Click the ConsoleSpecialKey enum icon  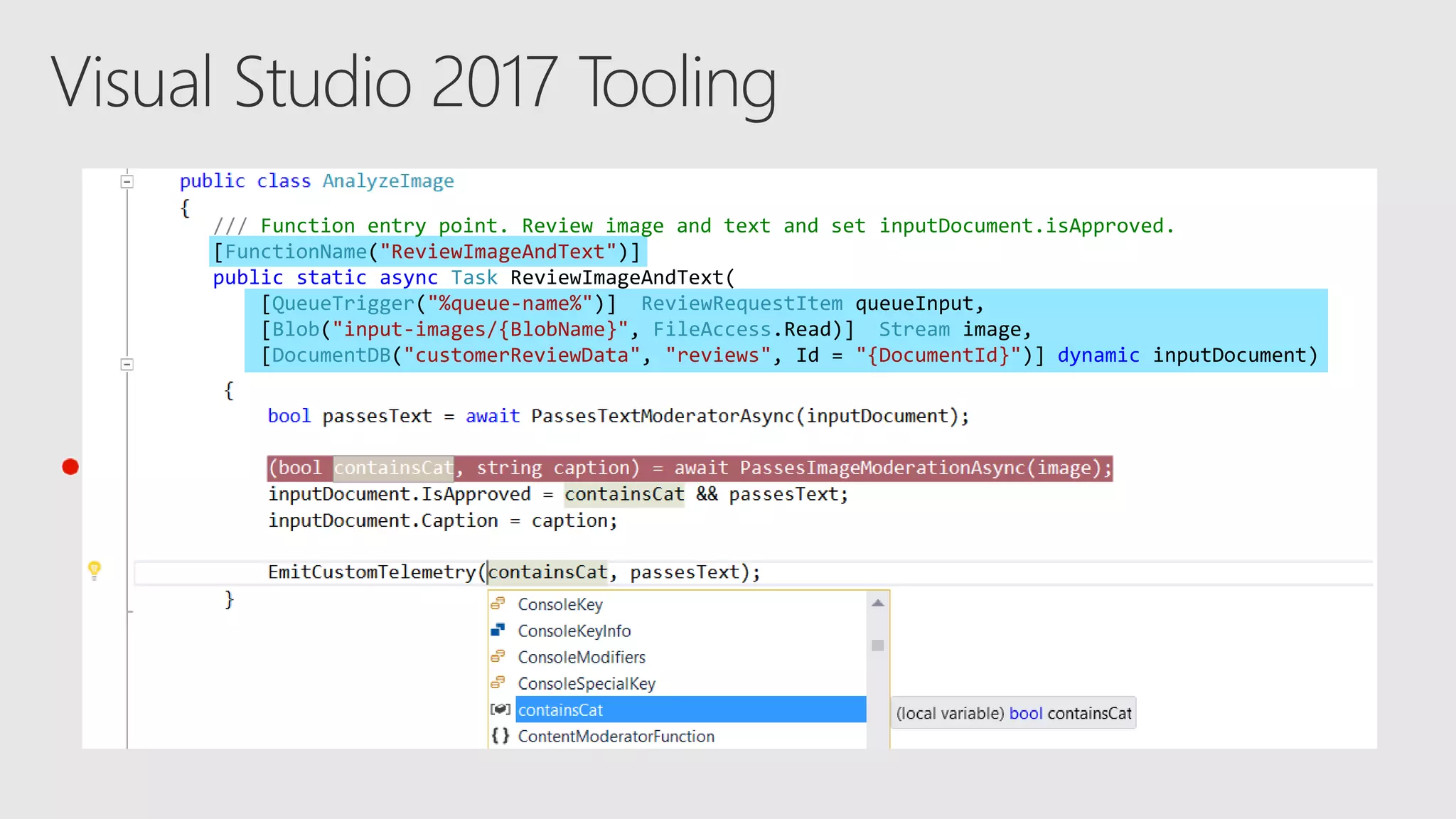498,682
